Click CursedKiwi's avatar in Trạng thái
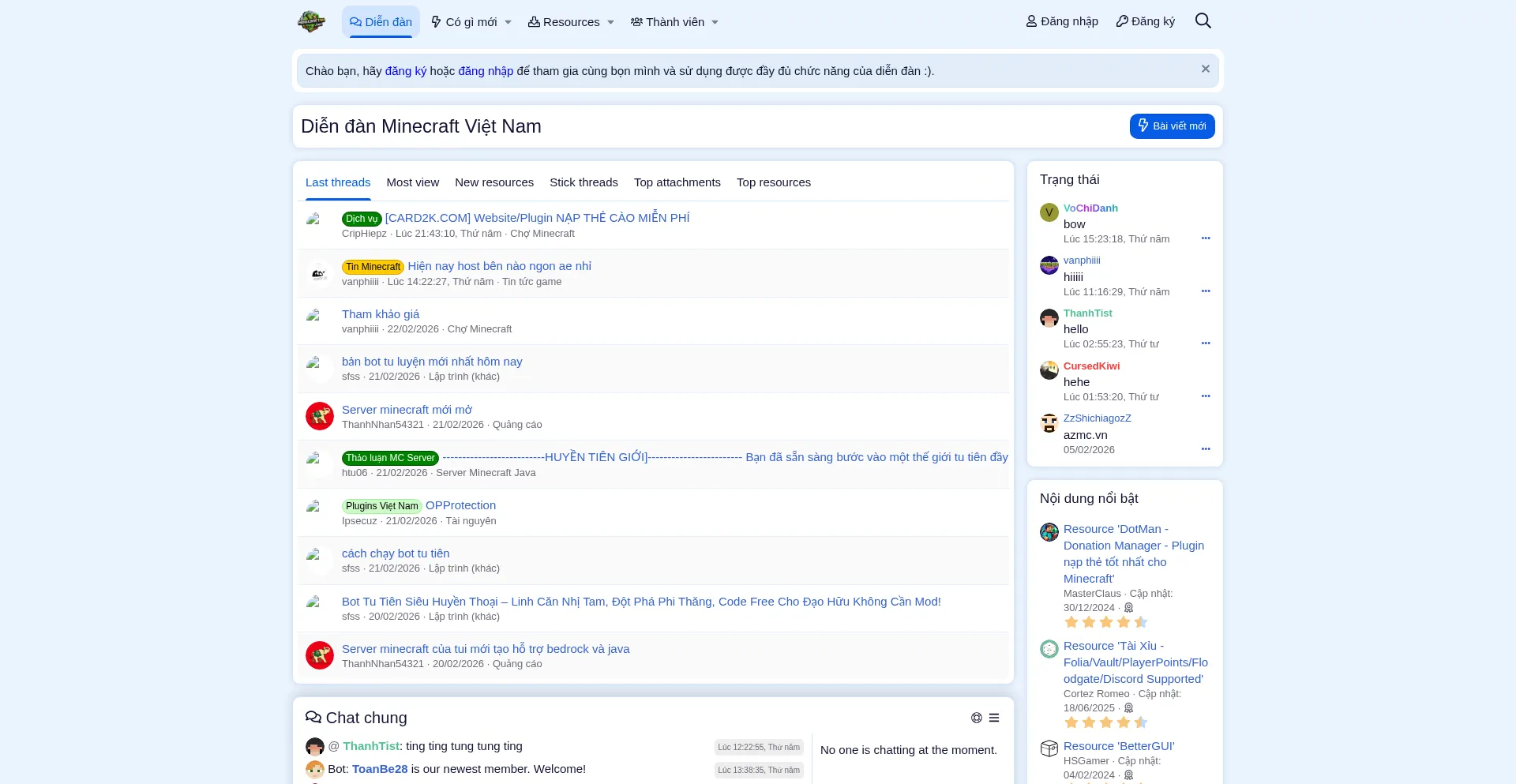The width and height of the screenshot is (1516, 784). click(1049, 370)
